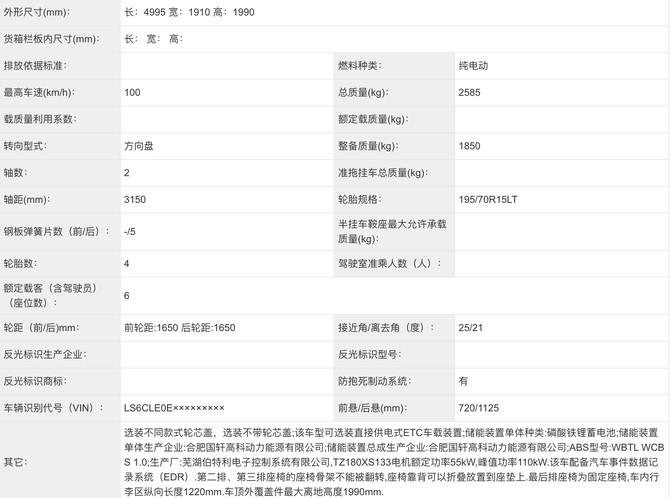Select approach/departure angle value 25/21

pos(470,328)
